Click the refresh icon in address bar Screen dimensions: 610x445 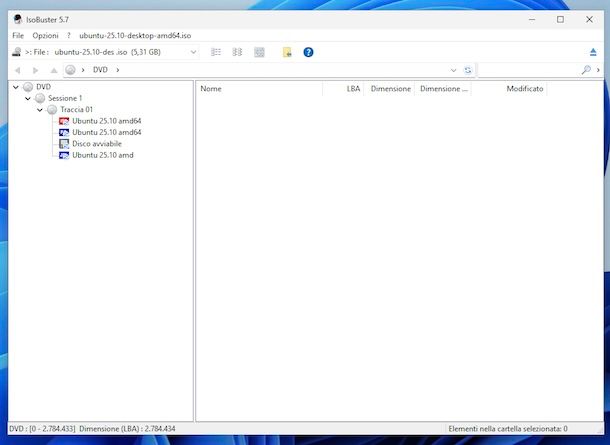[467, 70]
